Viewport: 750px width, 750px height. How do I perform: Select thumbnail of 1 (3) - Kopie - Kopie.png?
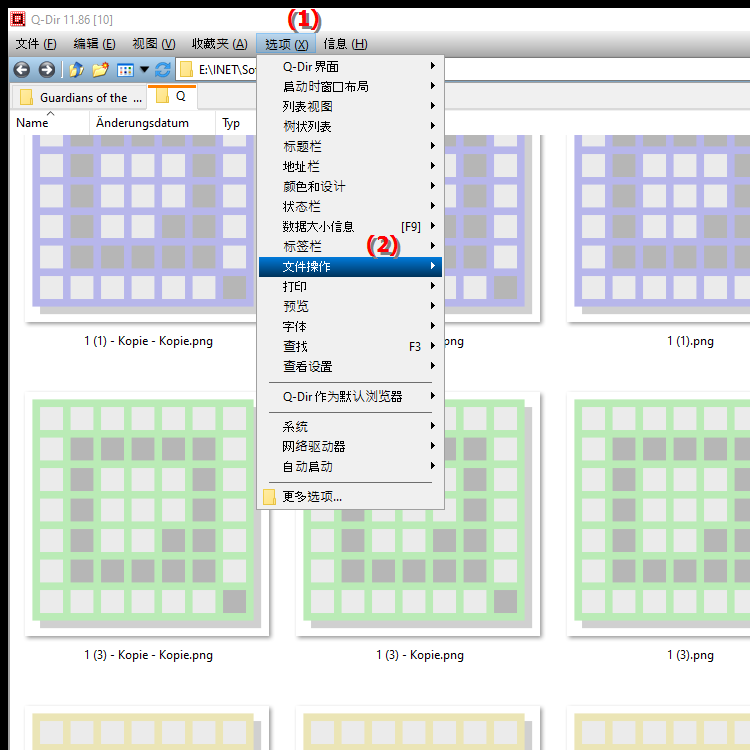tap(147, 514)
